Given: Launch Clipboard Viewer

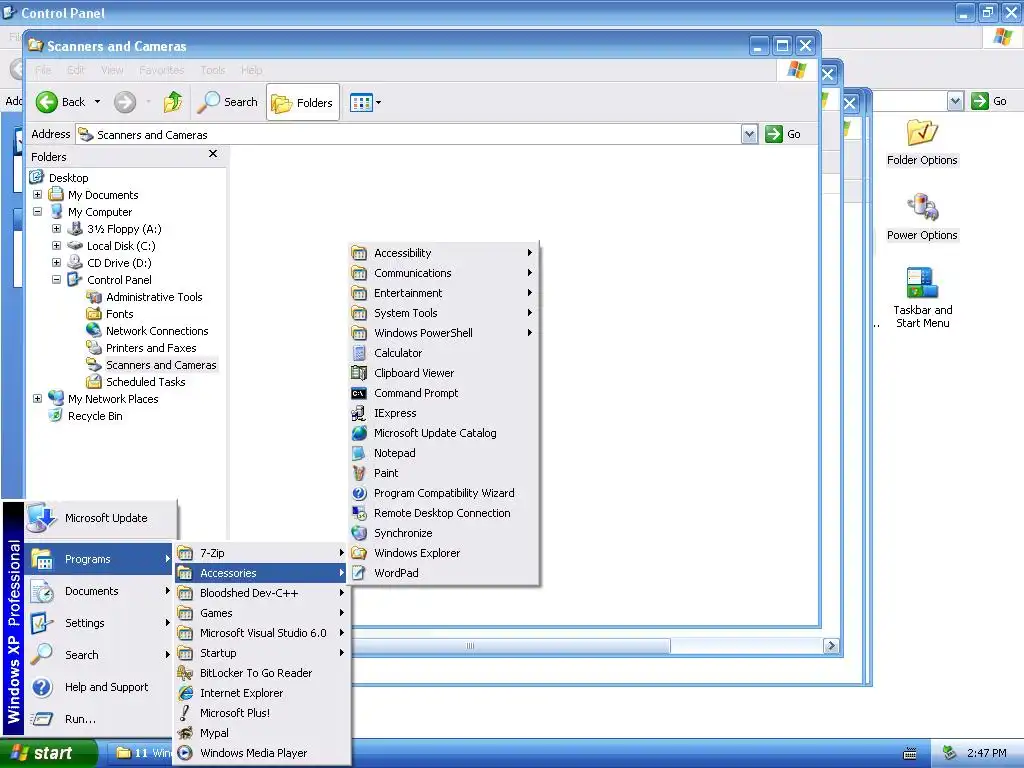Looking at the screenshot, I should (x=444, y=373).
